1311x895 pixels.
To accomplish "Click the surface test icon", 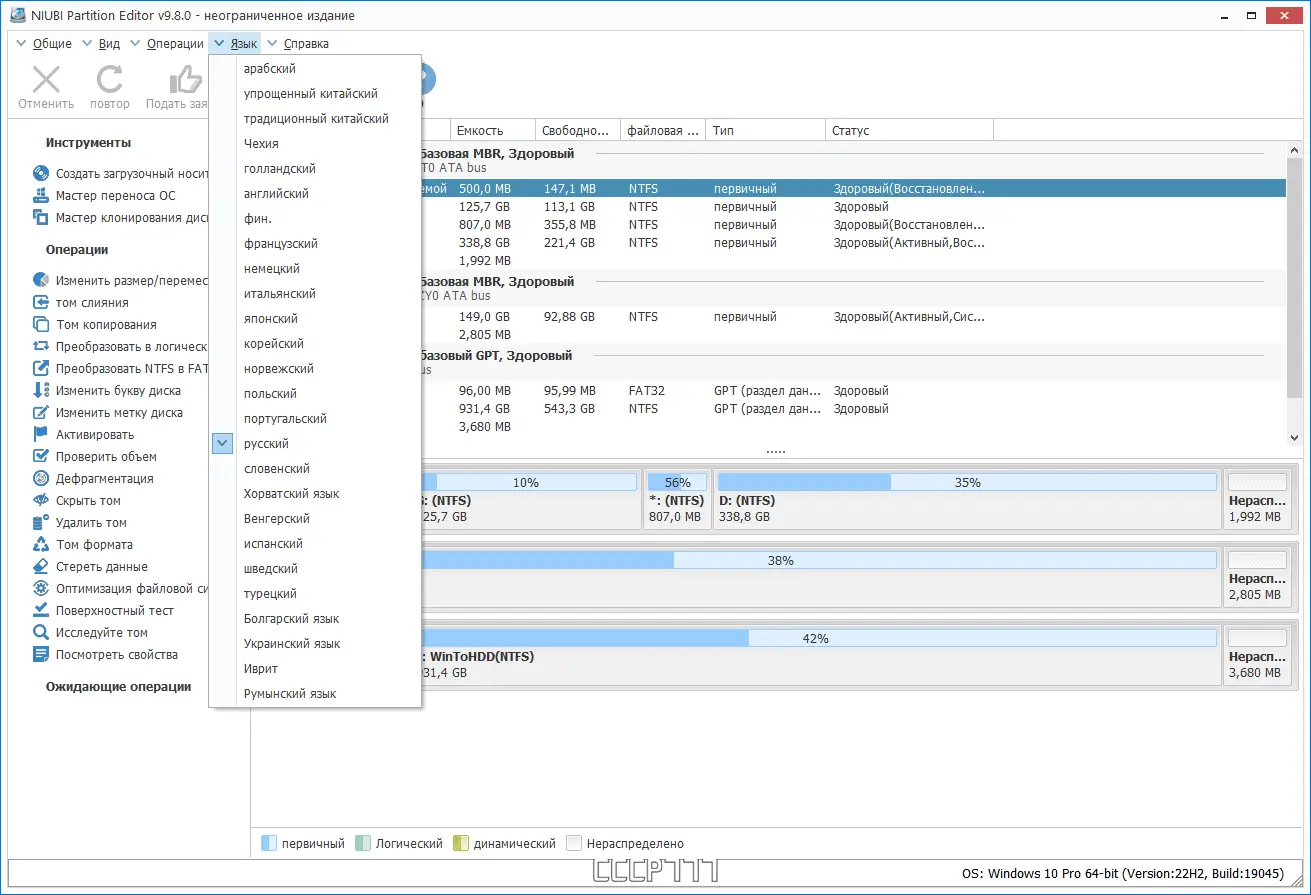I will (41, 610).
